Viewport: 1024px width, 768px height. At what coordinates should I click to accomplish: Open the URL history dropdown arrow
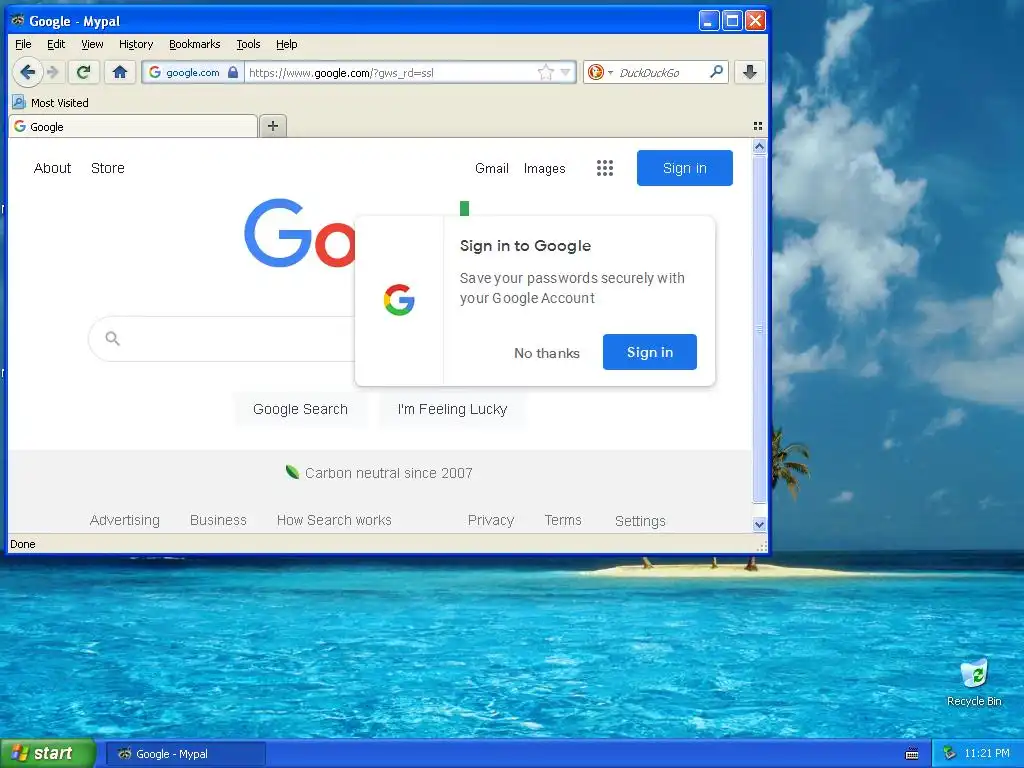coord(566,72)
